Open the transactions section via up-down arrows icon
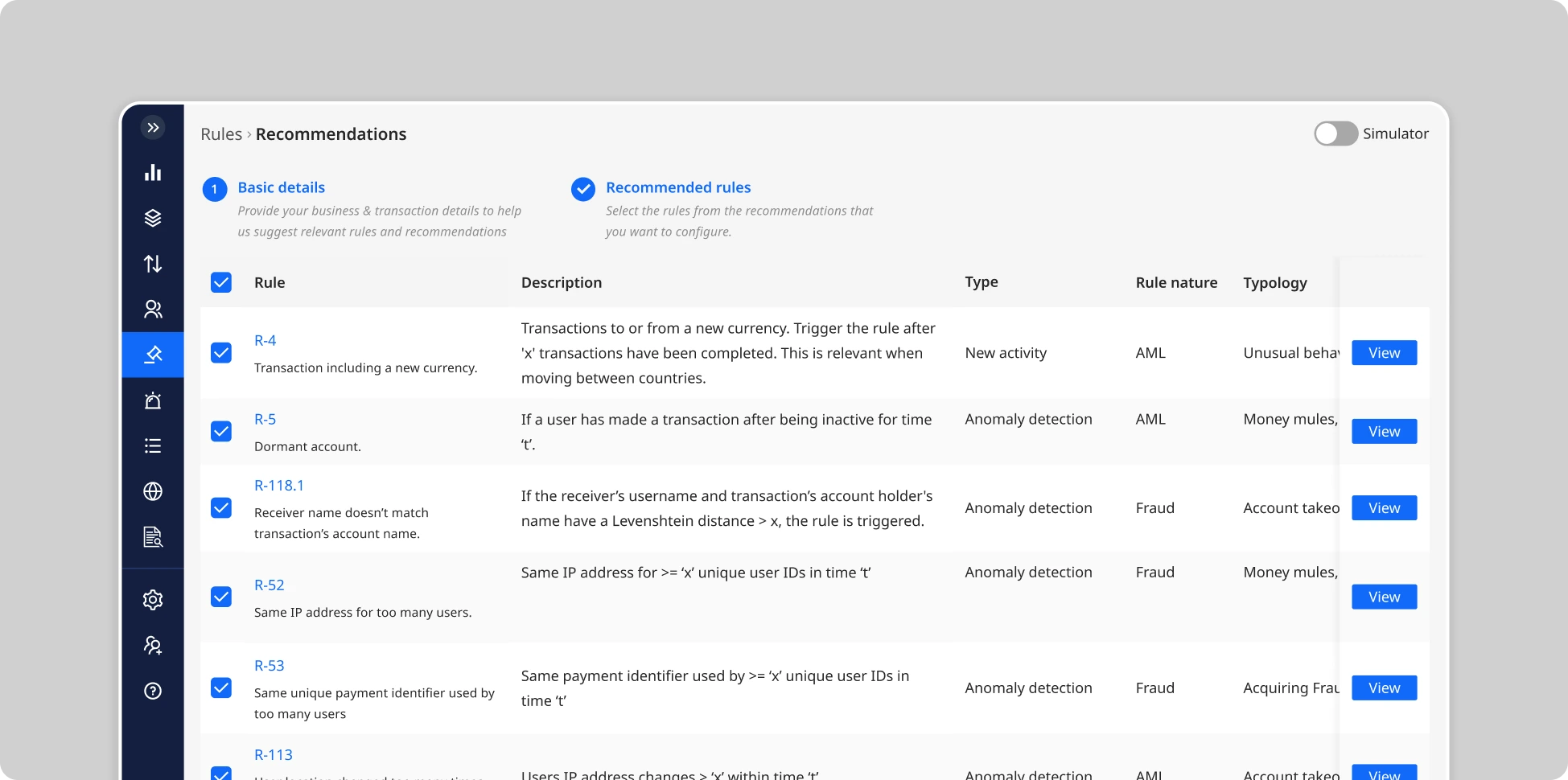The height and width of the screenshot is (780, 1568). [x=153, y=264]
